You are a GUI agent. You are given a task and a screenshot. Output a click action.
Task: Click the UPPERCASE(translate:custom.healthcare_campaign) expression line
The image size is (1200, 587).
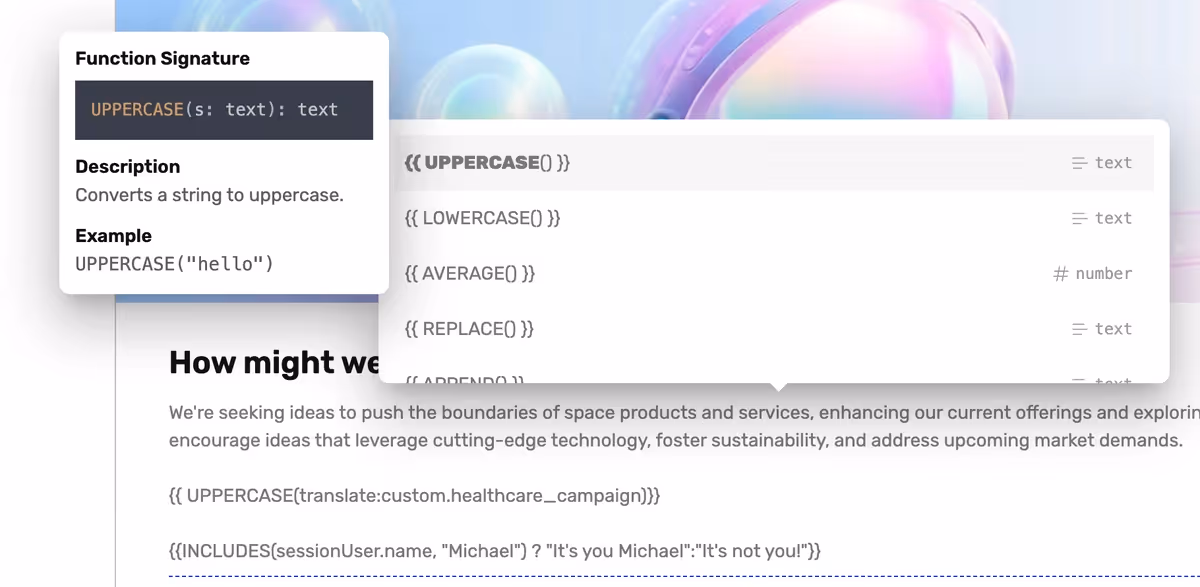point(414,496)
